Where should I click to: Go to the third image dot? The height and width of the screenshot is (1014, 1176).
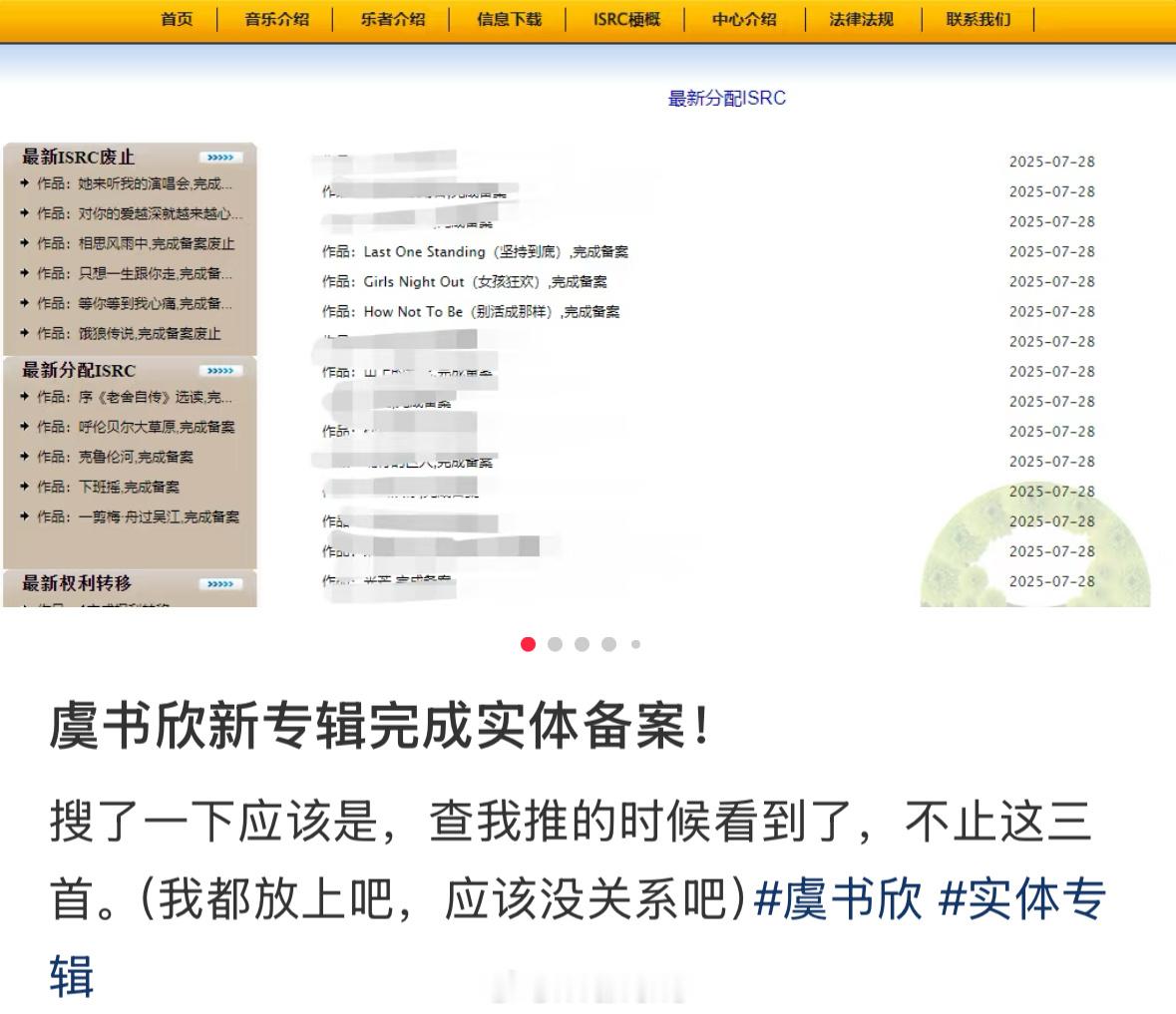click(582, 644)
